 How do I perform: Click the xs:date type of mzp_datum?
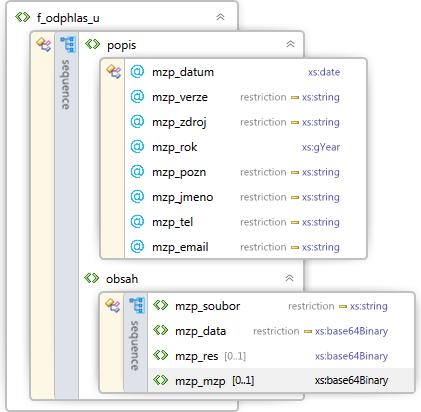pos(324,72)
